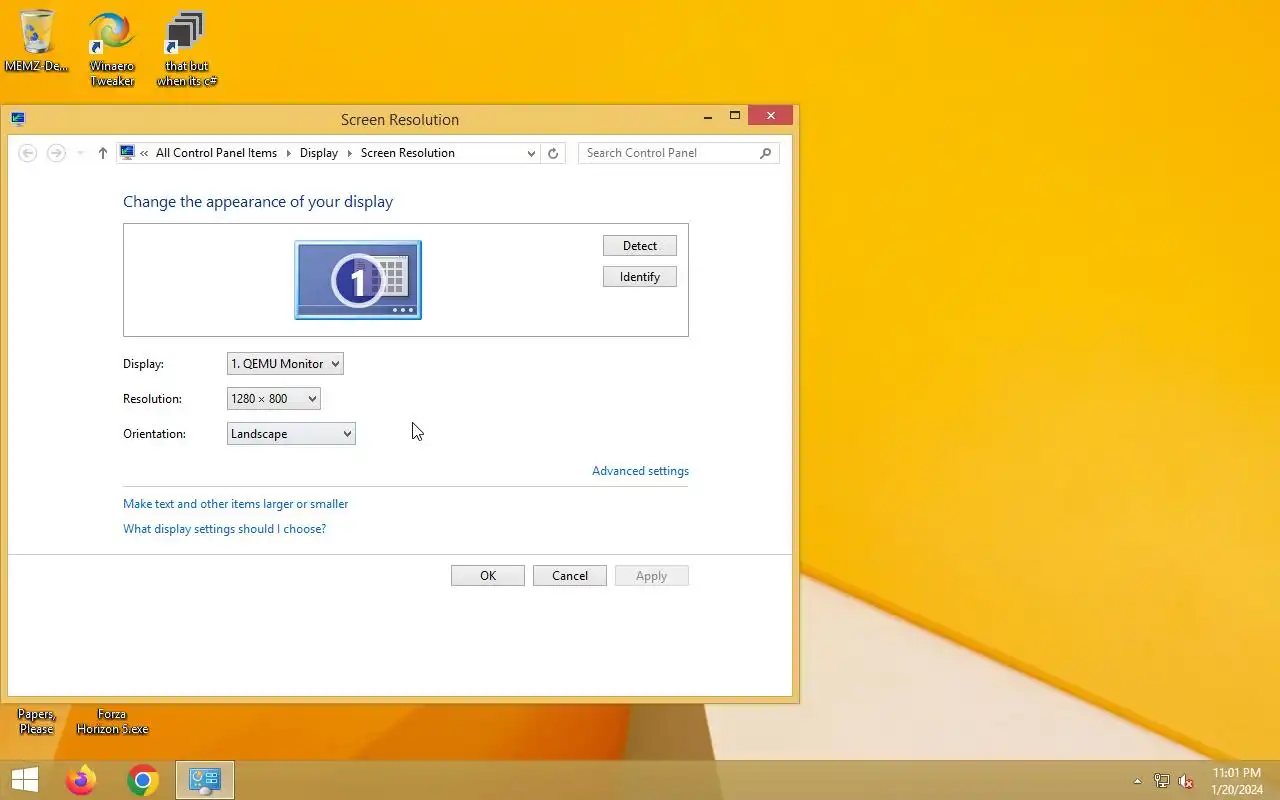Click the Screen Resolution window title icon
Viewport: 1280px width, 800px height.
(18, 119)
